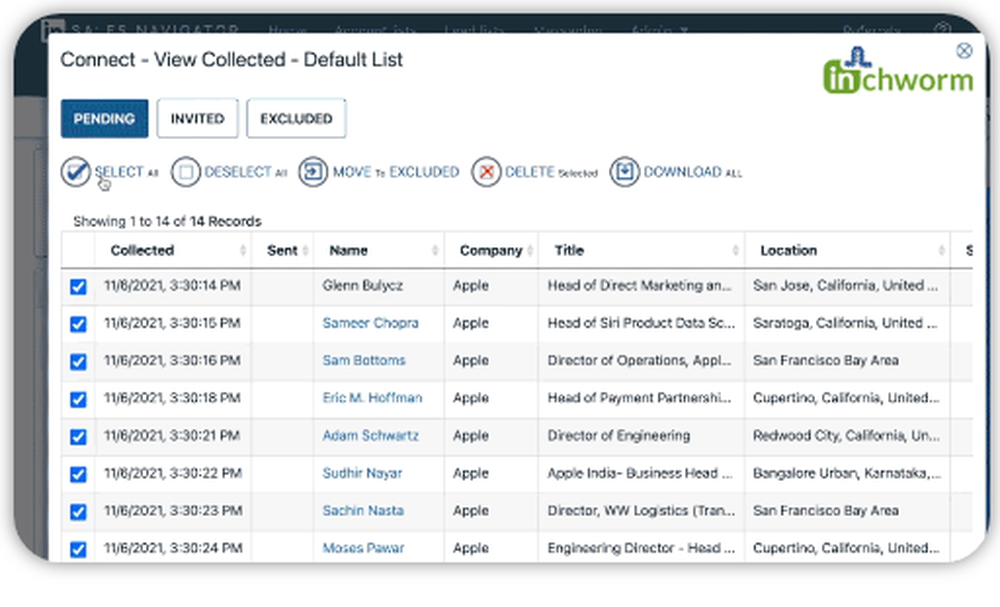Uncheck the Moses Pawar row checkbox
Screen dimensions: 1000x607
click(x=78, y=549)
